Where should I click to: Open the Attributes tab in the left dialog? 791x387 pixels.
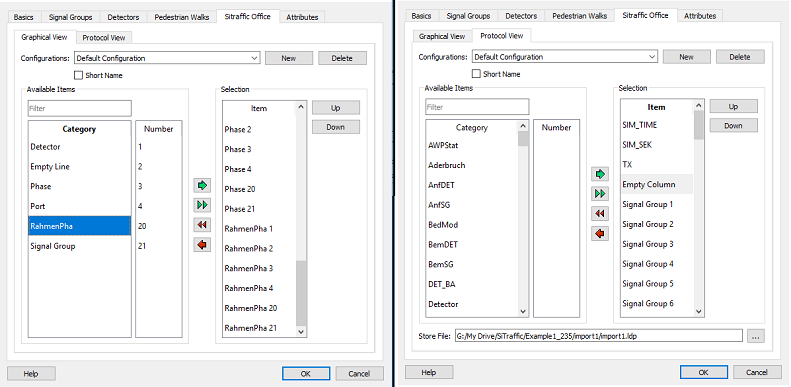click(302, 17)
